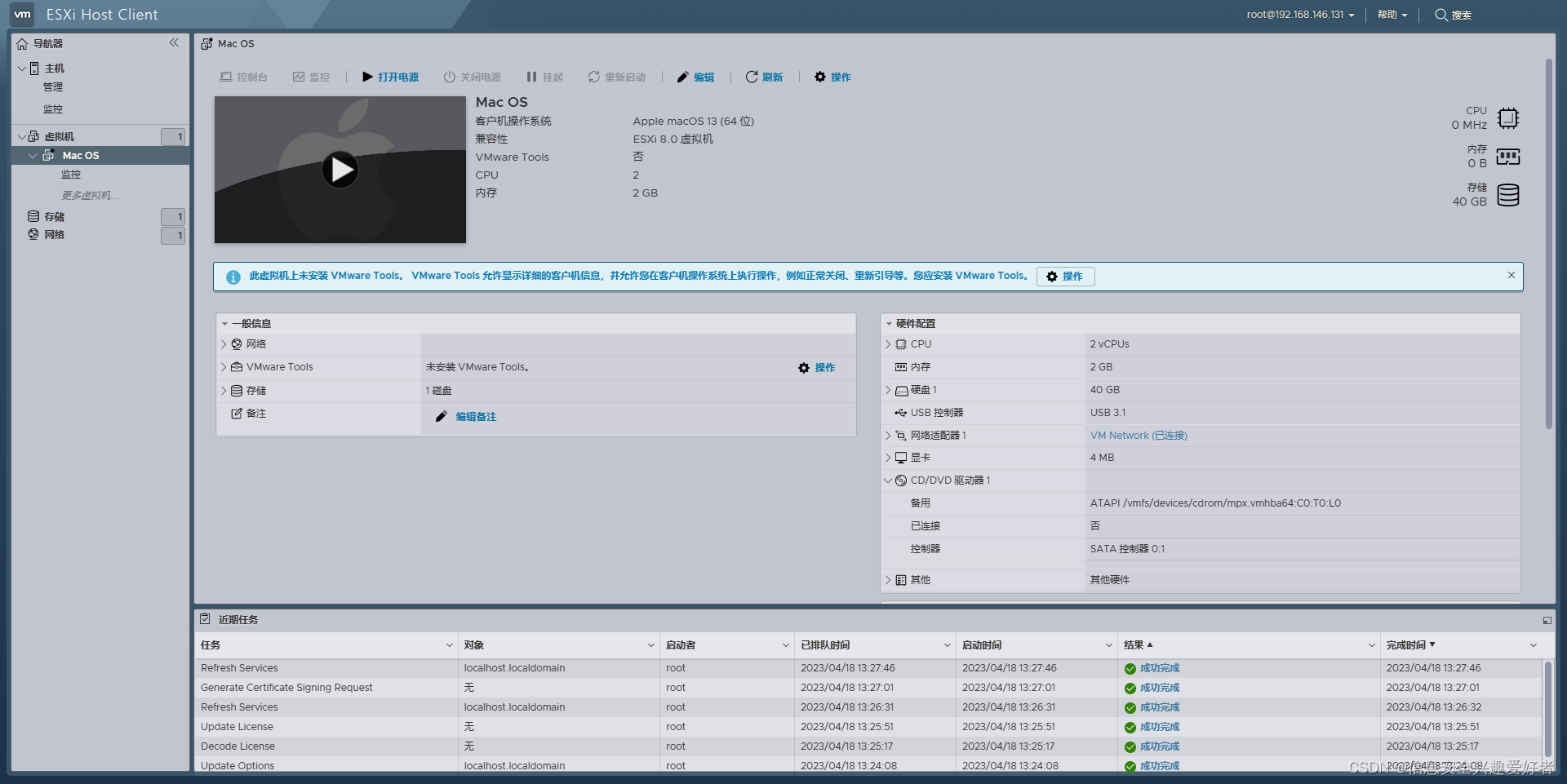
Task: Select Storage in the navigator
Action: pyautogui.click(x=55, y=217)
